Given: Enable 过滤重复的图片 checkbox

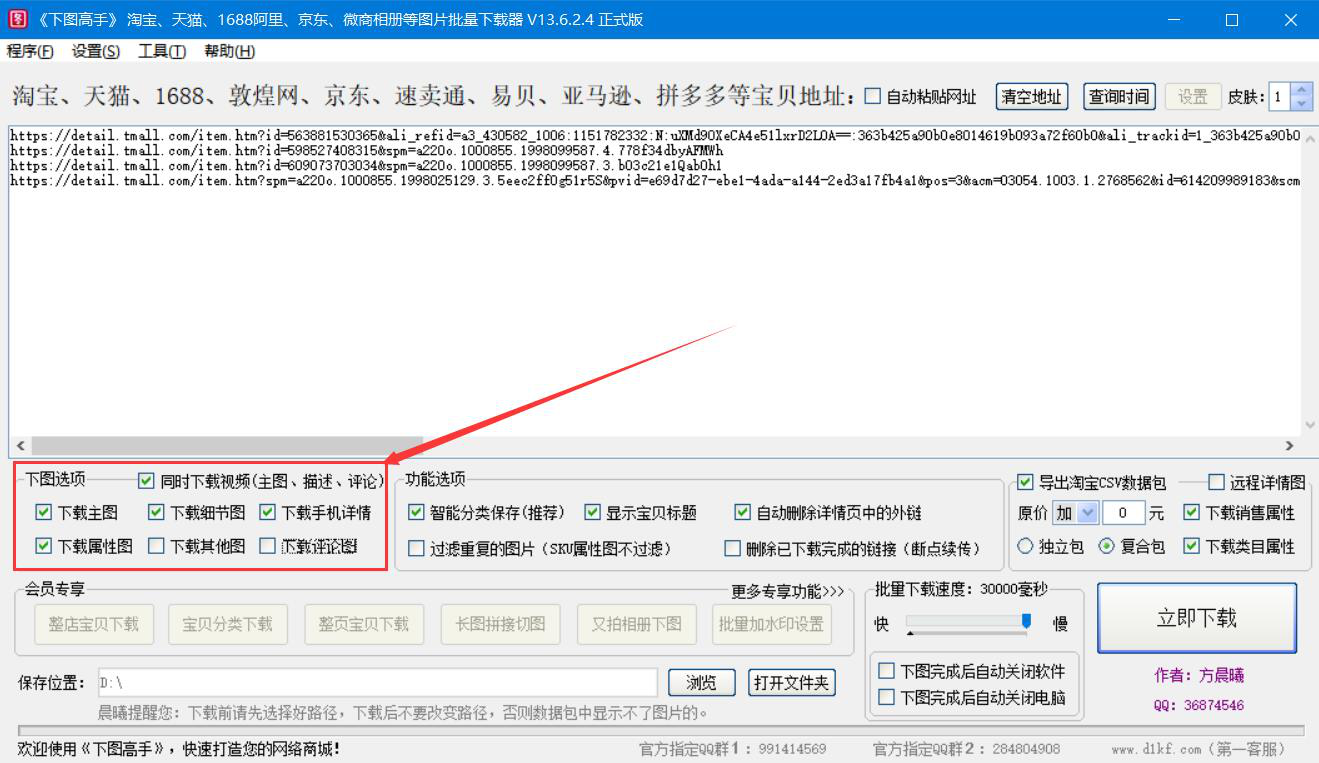Looking at the screenshot, I should coord(417,548).
